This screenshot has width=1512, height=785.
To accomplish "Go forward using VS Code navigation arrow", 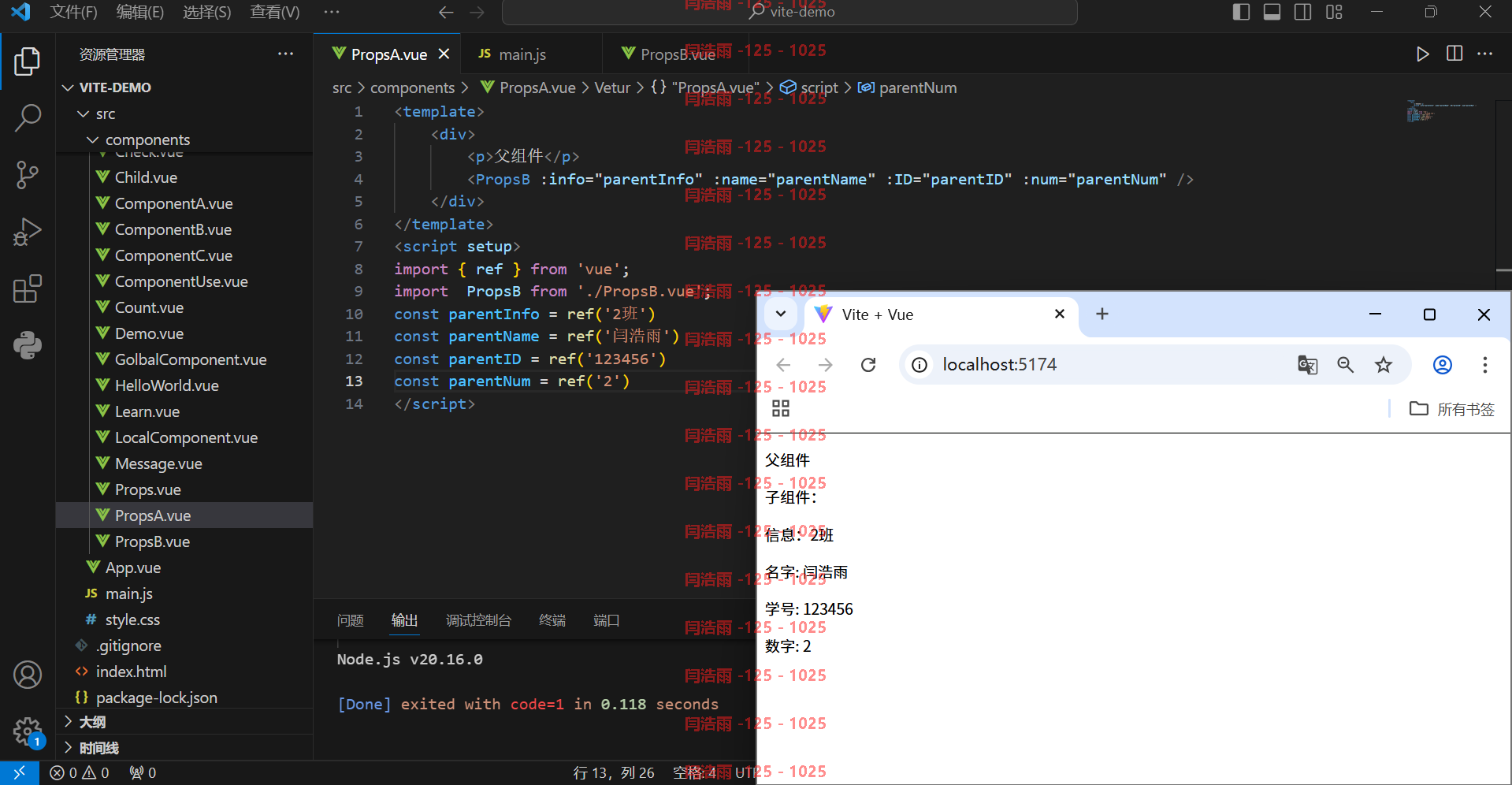I will (x=477, y=13).
